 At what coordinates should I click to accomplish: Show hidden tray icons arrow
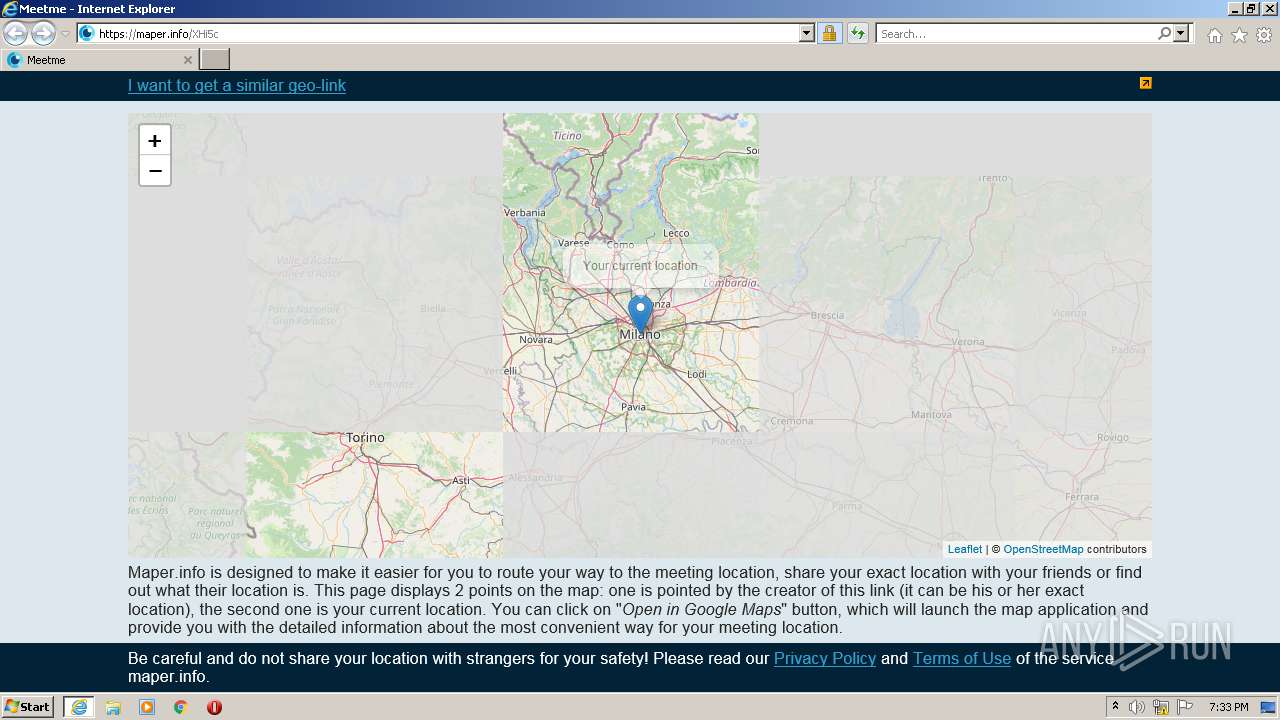point(1115,707)
